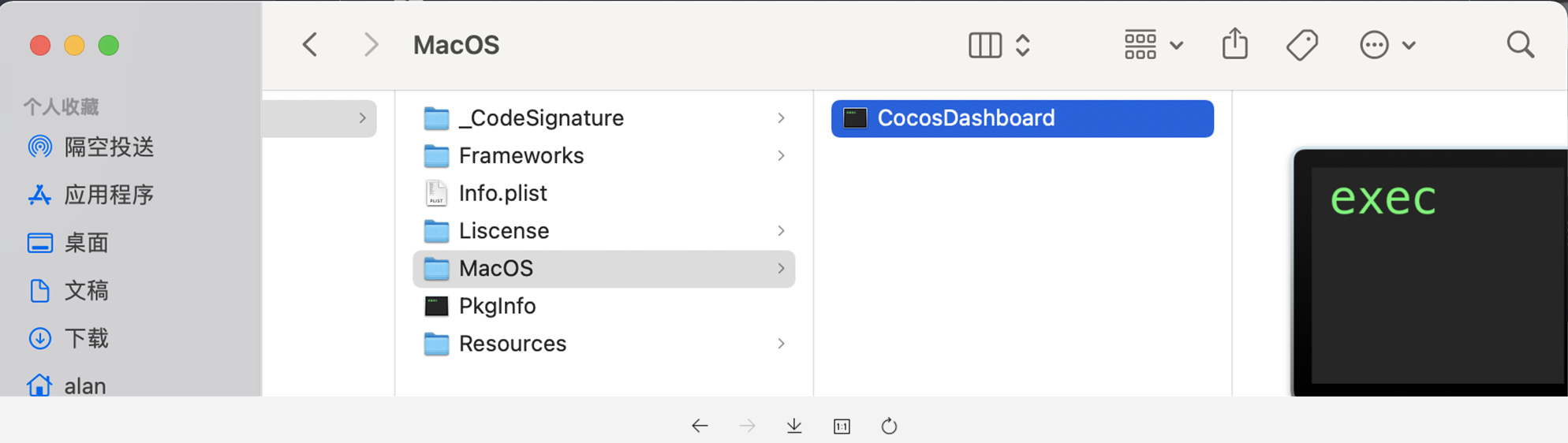1568x443 pixels.
Task: Click the Tags icon in toolbar
Action: [1301, 45]
